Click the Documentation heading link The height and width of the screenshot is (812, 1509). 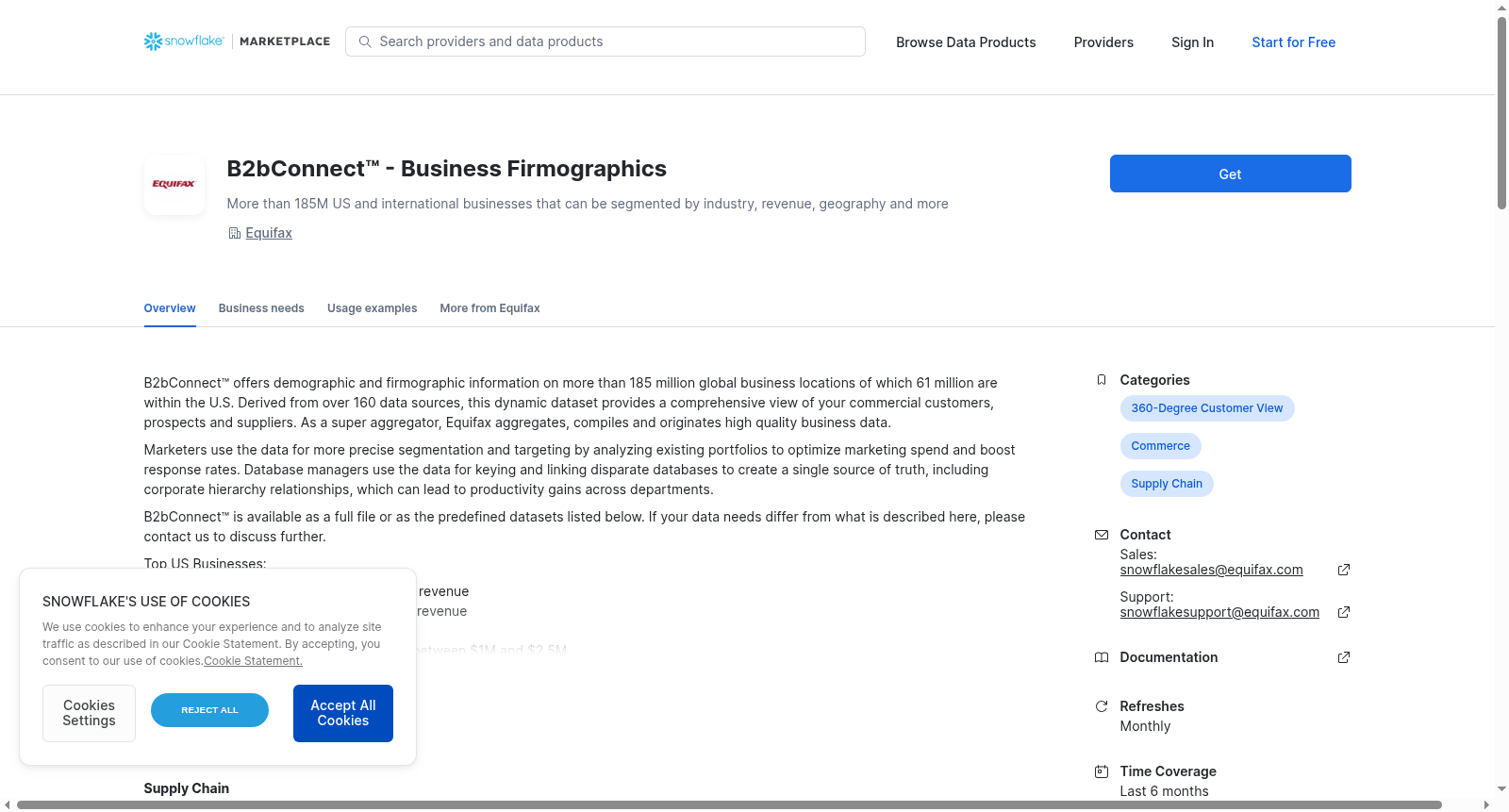coord(1169,657)
